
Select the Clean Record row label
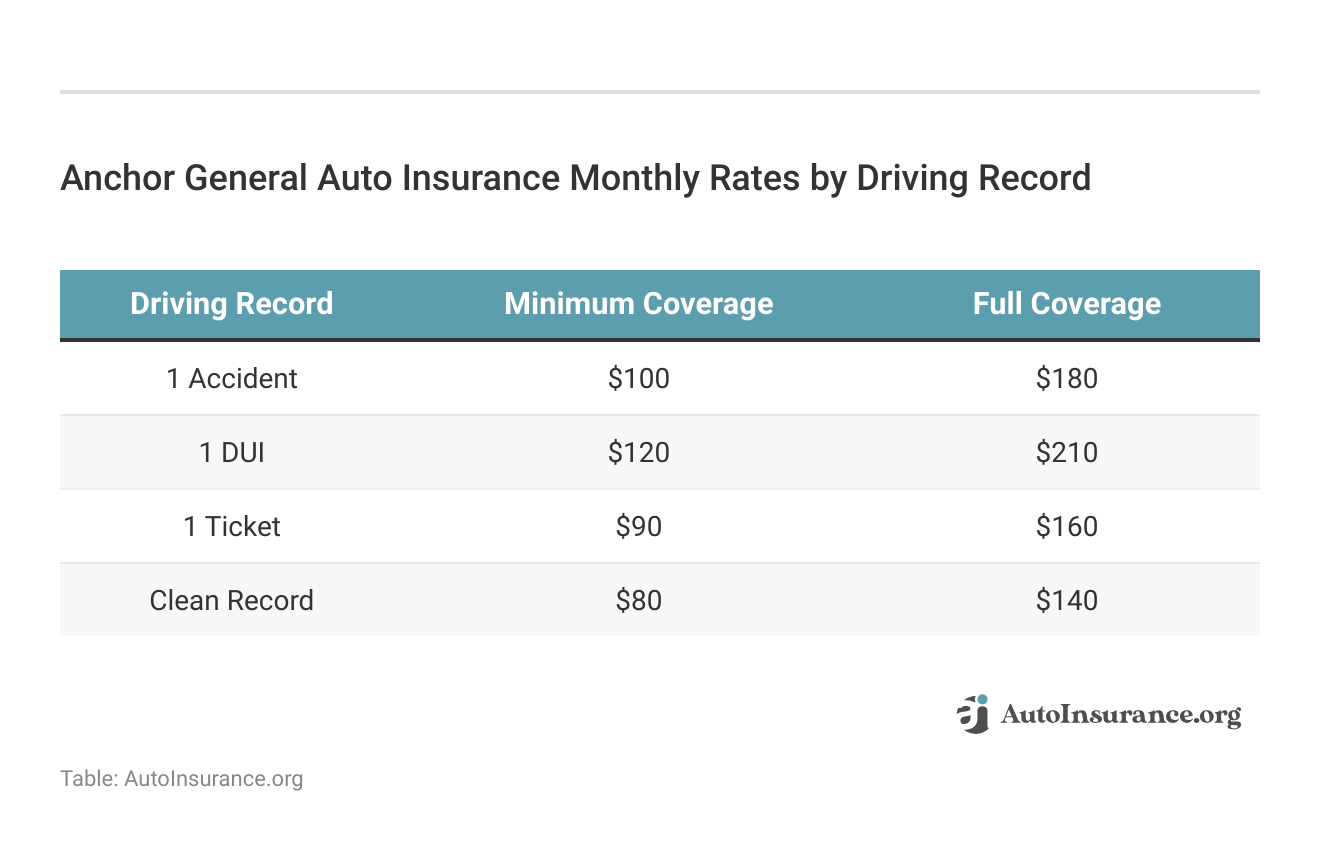[x=231, y=600]
